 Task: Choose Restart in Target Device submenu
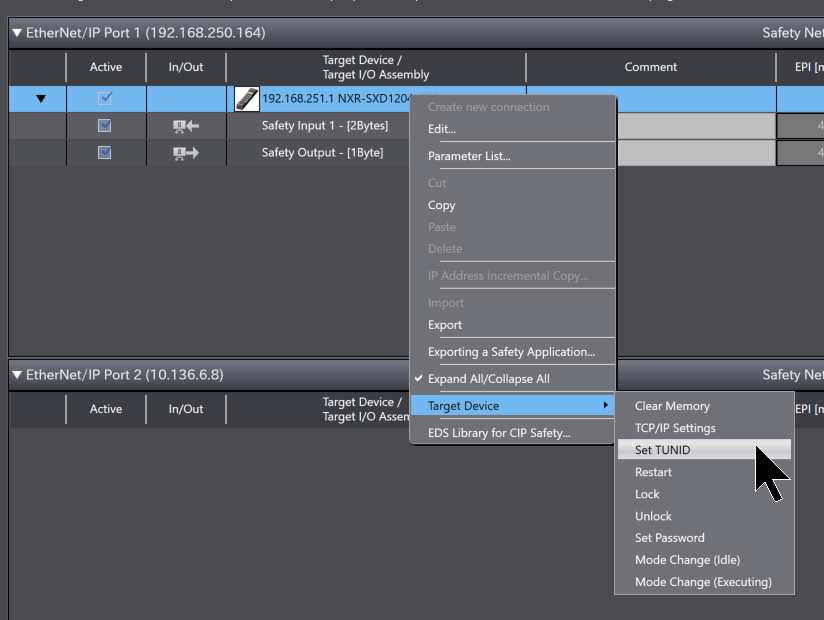click(653, 472)
